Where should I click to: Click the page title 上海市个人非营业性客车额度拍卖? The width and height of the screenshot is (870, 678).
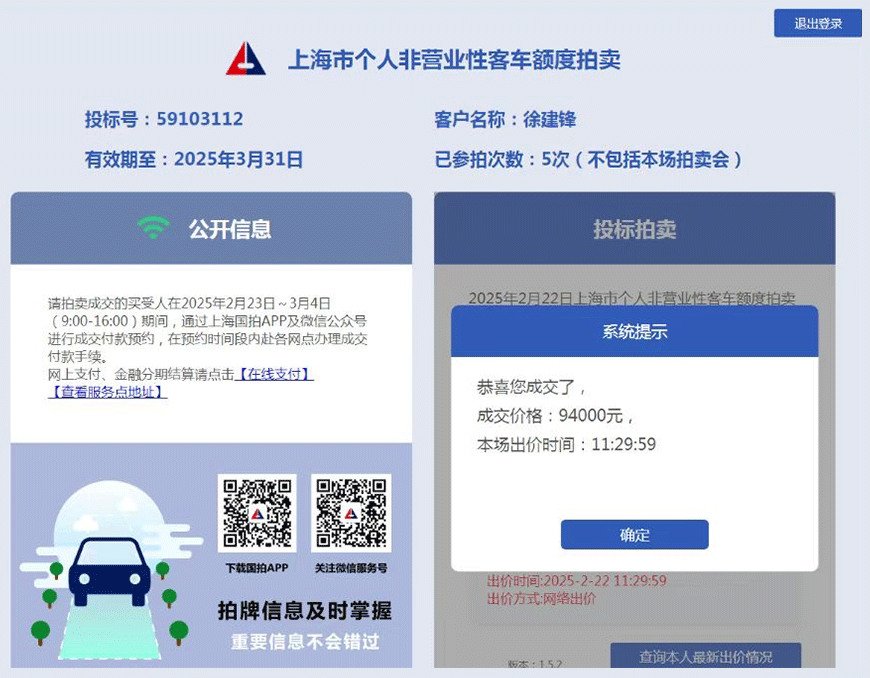tap(454, 59)
